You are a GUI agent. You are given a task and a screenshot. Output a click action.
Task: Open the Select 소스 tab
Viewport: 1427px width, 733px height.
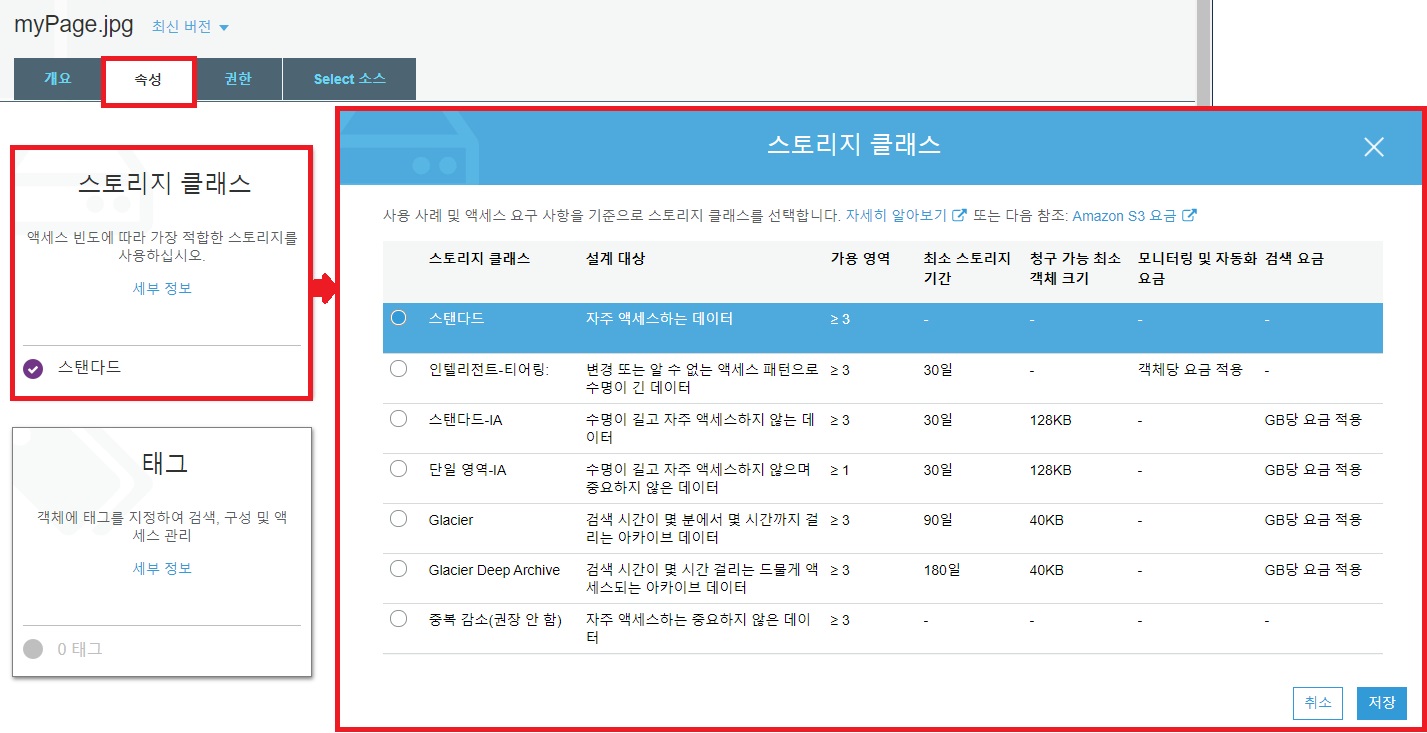click(x=350, y=78)
